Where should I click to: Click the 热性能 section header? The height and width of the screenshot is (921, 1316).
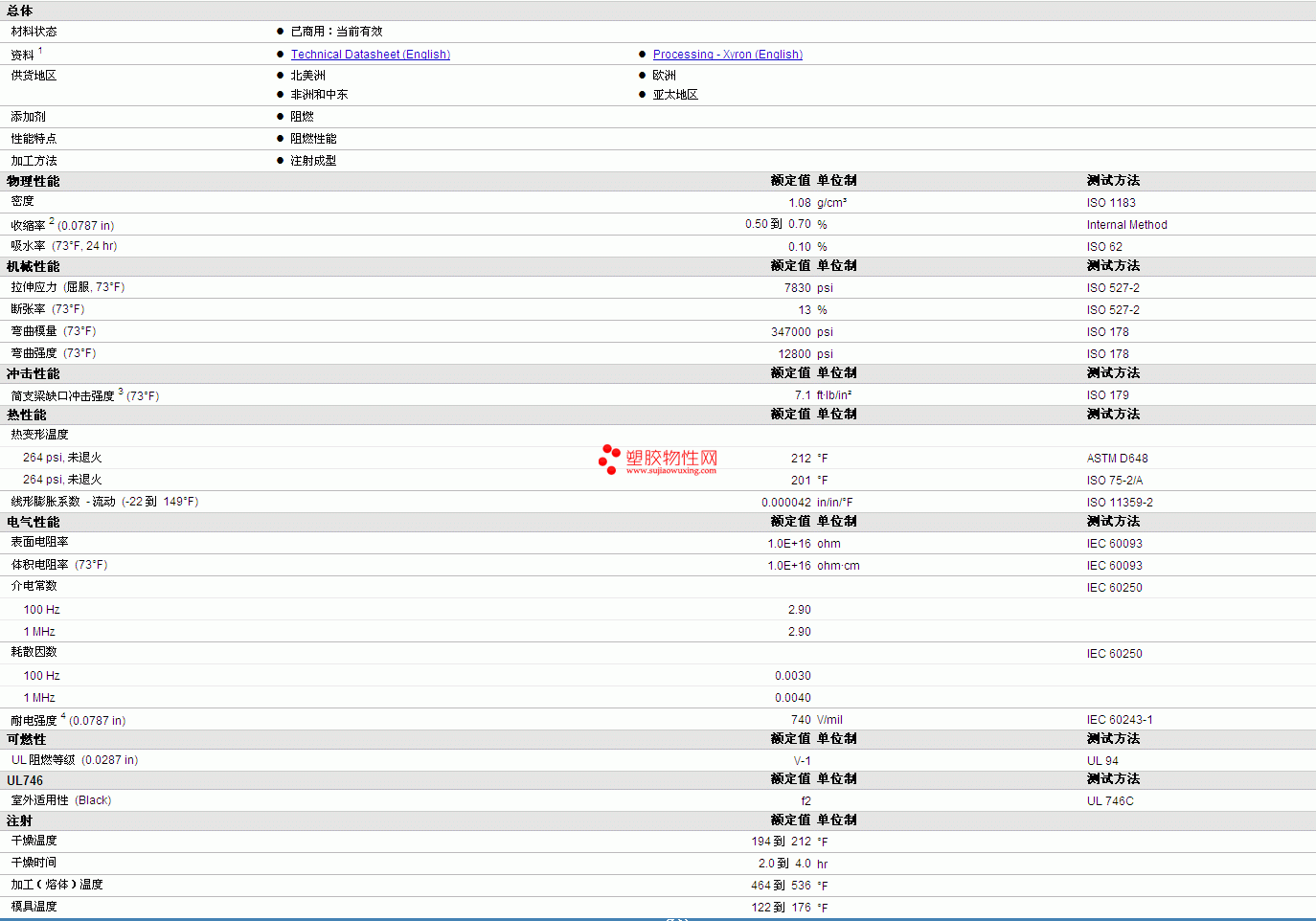tap(26, 416)
